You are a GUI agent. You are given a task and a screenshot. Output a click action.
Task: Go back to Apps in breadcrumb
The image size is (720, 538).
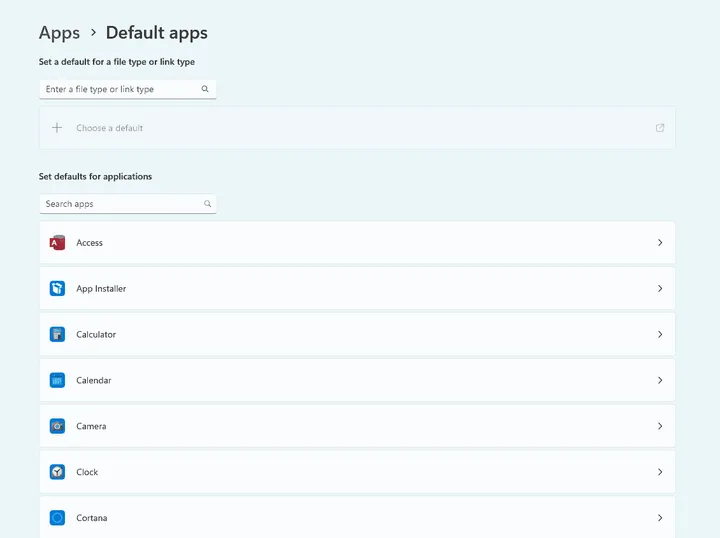coord(59,33)
